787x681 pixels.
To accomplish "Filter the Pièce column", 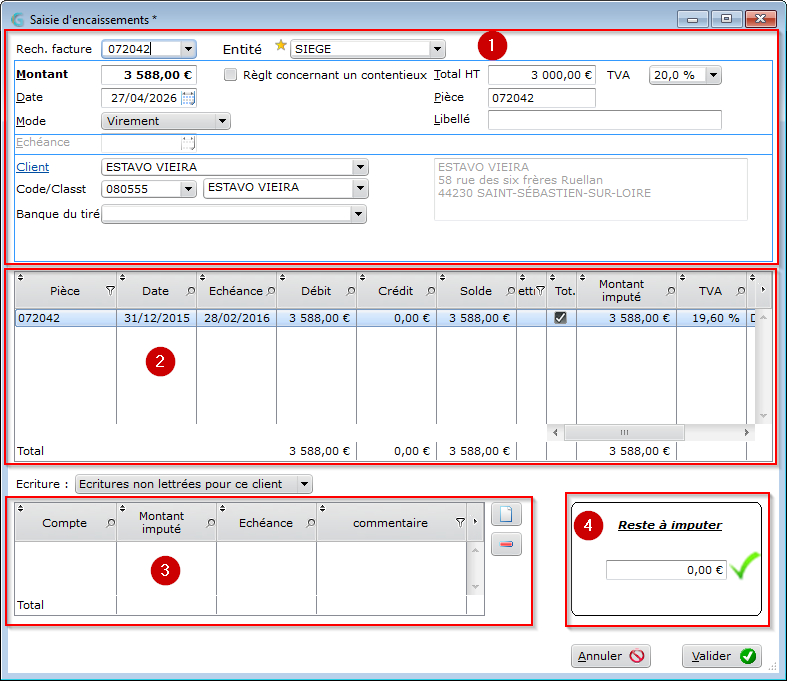I will [x=110, y=291].
